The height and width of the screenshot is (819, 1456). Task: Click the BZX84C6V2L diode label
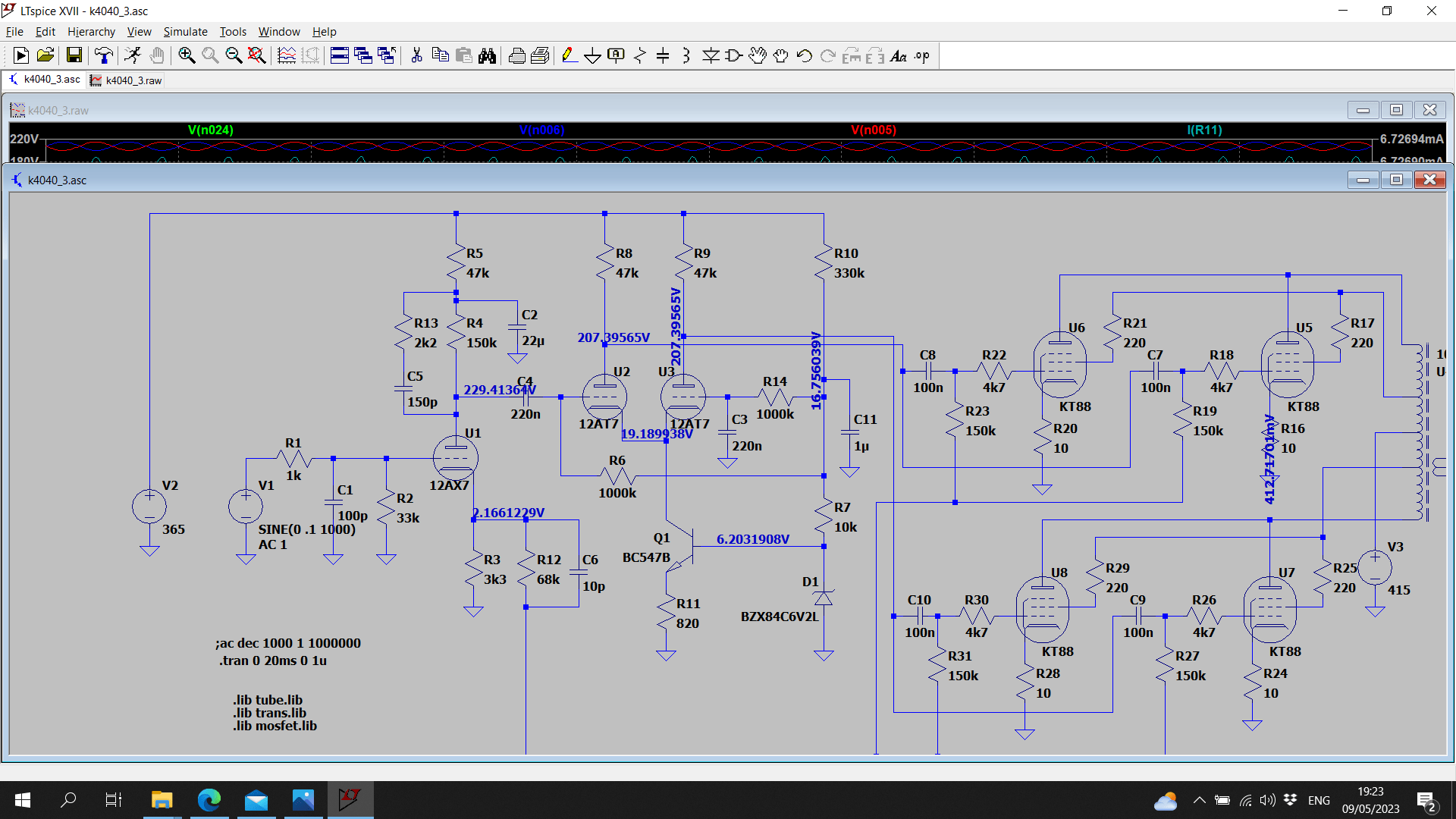tap(780, 617)
